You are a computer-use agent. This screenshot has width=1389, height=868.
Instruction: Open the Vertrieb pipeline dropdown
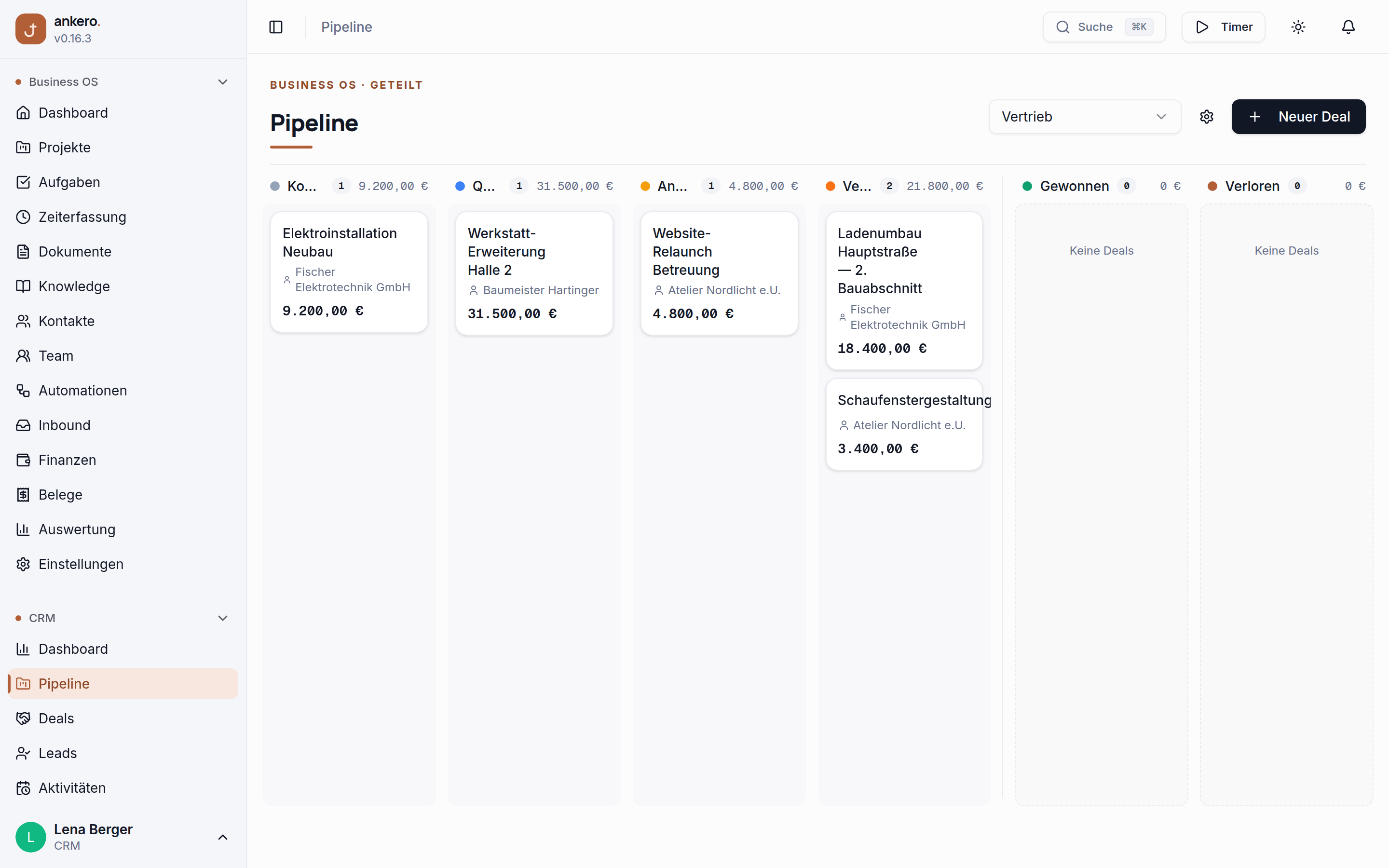(x=1084, y=117)
